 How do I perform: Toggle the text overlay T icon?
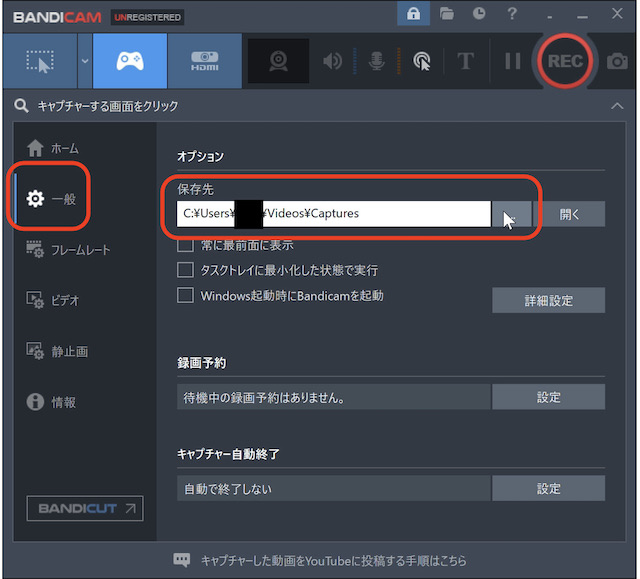click(x=465, y=61)
